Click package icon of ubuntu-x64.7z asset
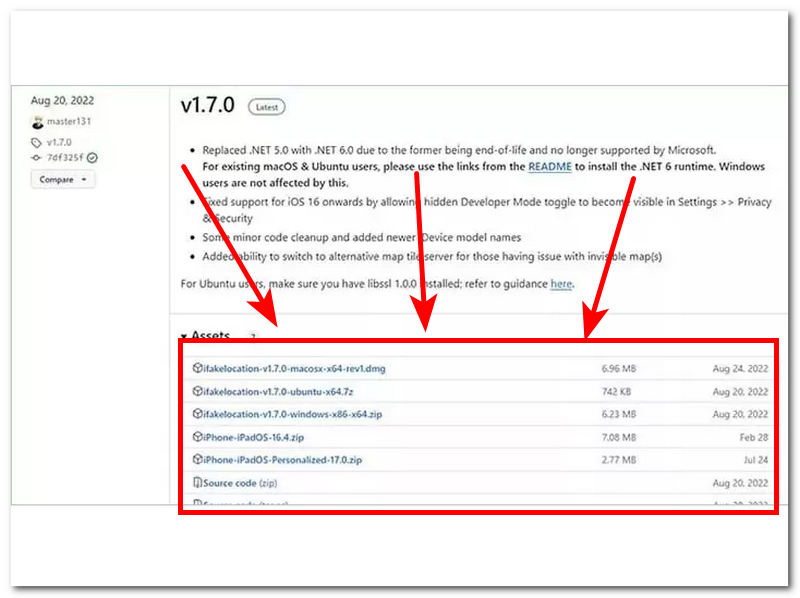Screen dimensions: 800x598 (197, 392)
